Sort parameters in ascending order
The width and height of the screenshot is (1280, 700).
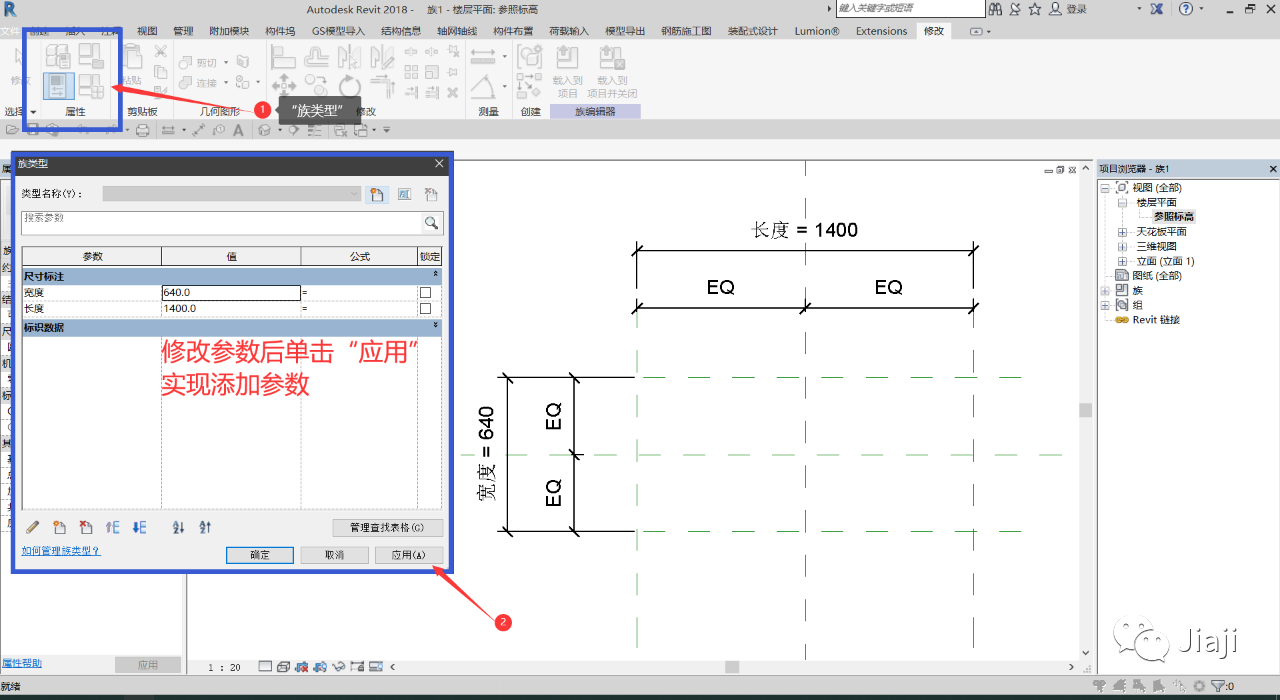click(179, 527)
